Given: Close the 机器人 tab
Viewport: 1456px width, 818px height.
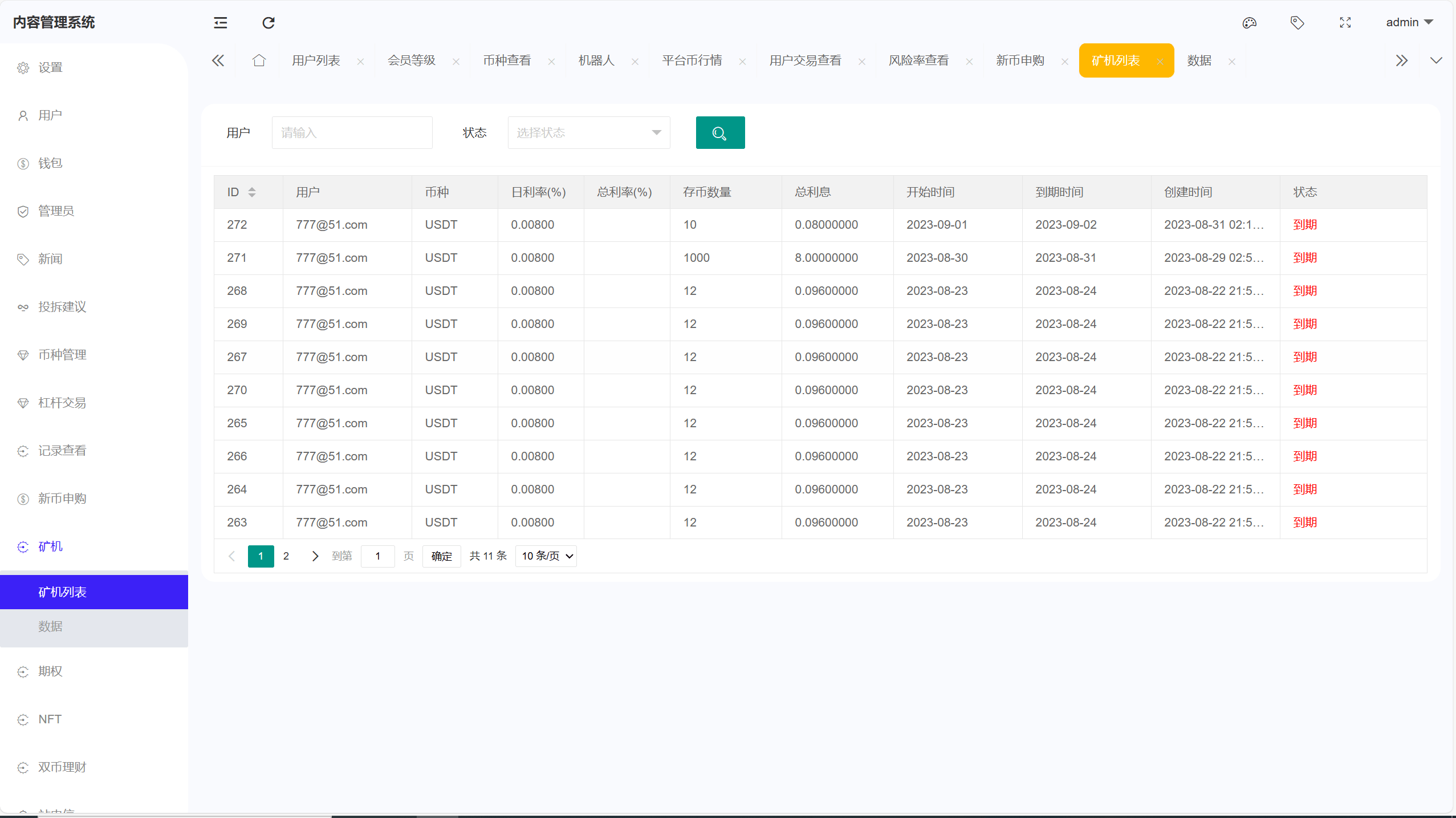Looking at the screenshot, I should (x=635, y=62).
